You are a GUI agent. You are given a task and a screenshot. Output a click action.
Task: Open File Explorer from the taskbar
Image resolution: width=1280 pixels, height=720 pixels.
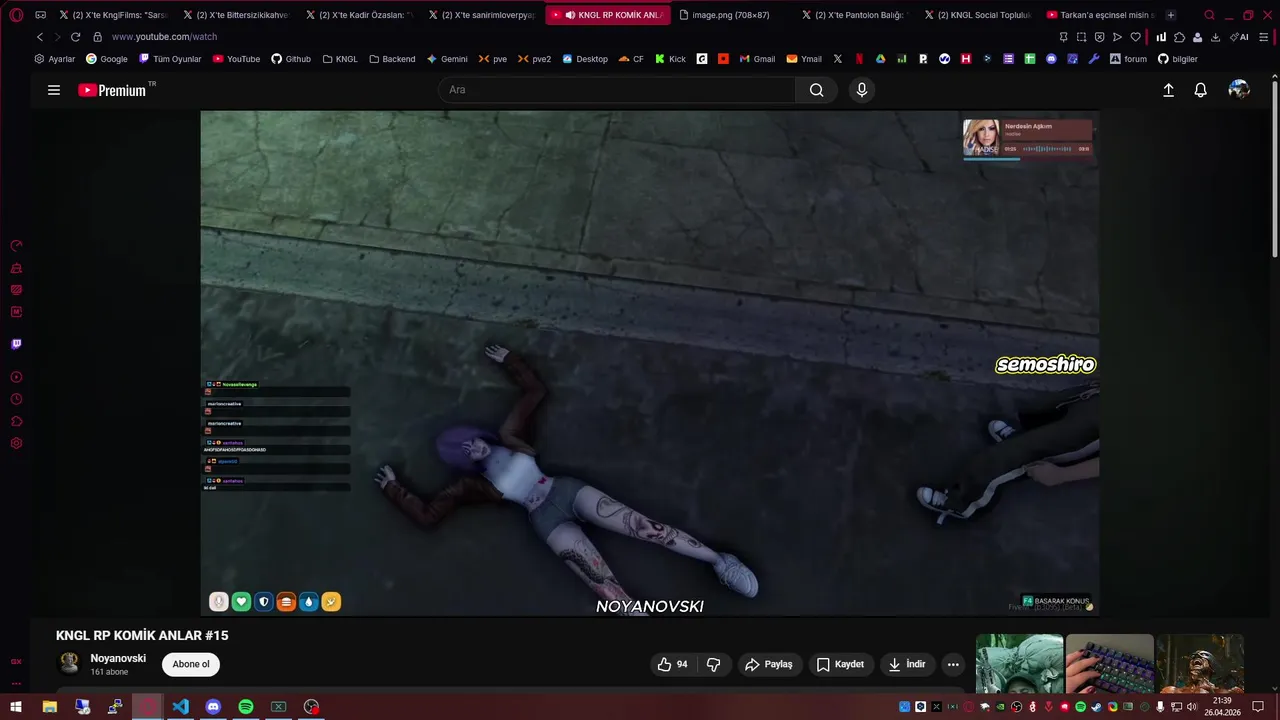pyautogui.click(x=49, y=707)
